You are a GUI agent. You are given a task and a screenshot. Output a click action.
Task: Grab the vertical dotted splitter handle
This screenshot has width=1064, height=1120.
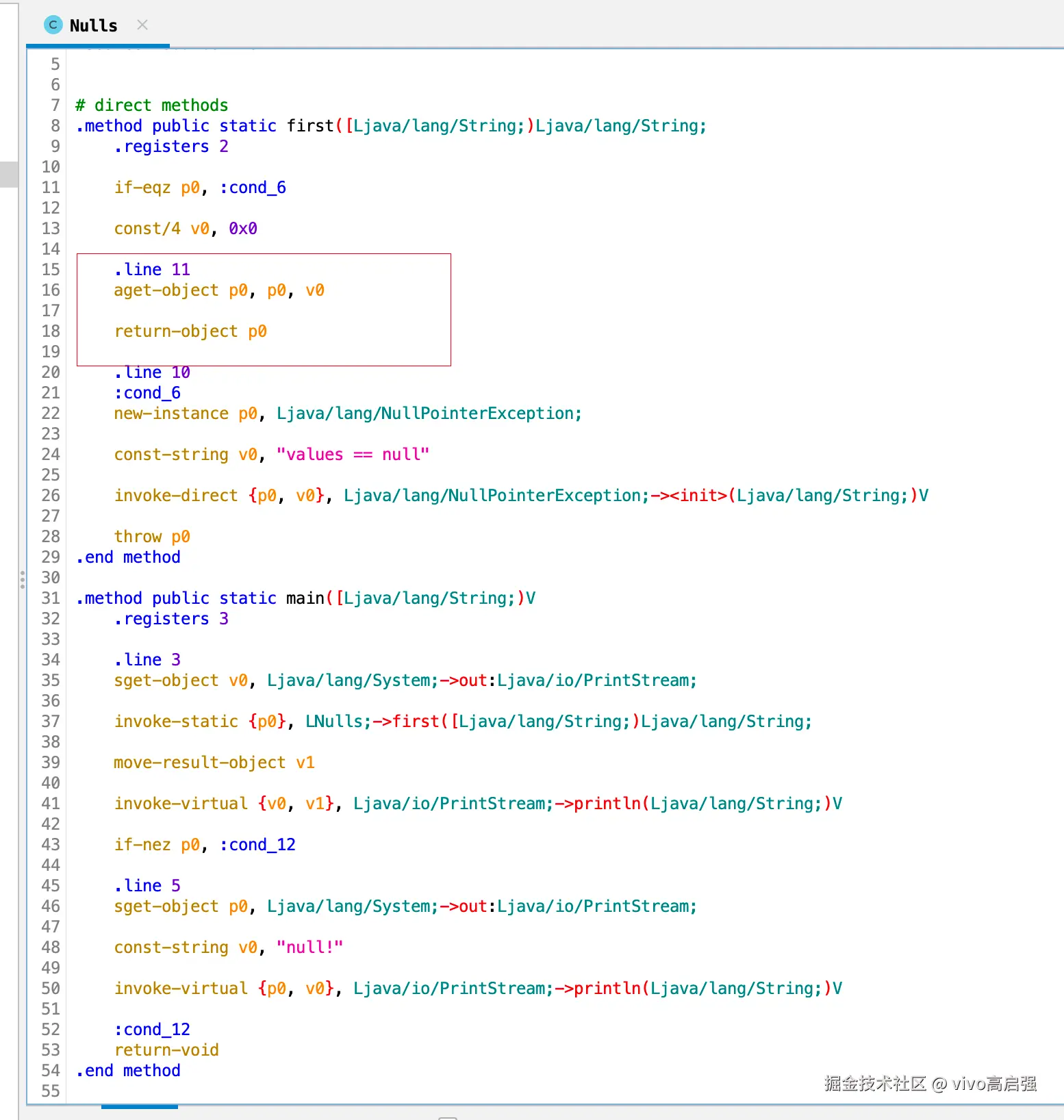(x=23, y=580)
